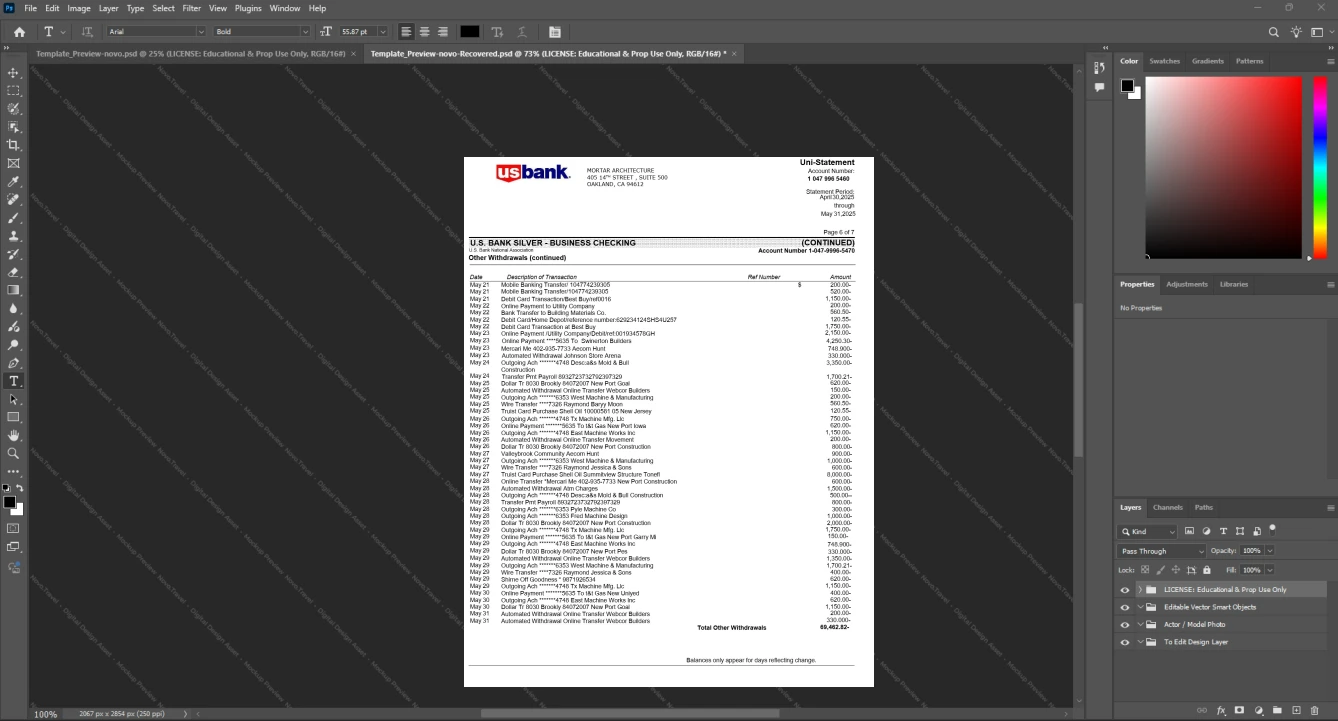Image resolution: width=1338 pixels, height=721 pixels.
Task: Open the Fill slider dropdown arrow
Action: point(1270,570)
